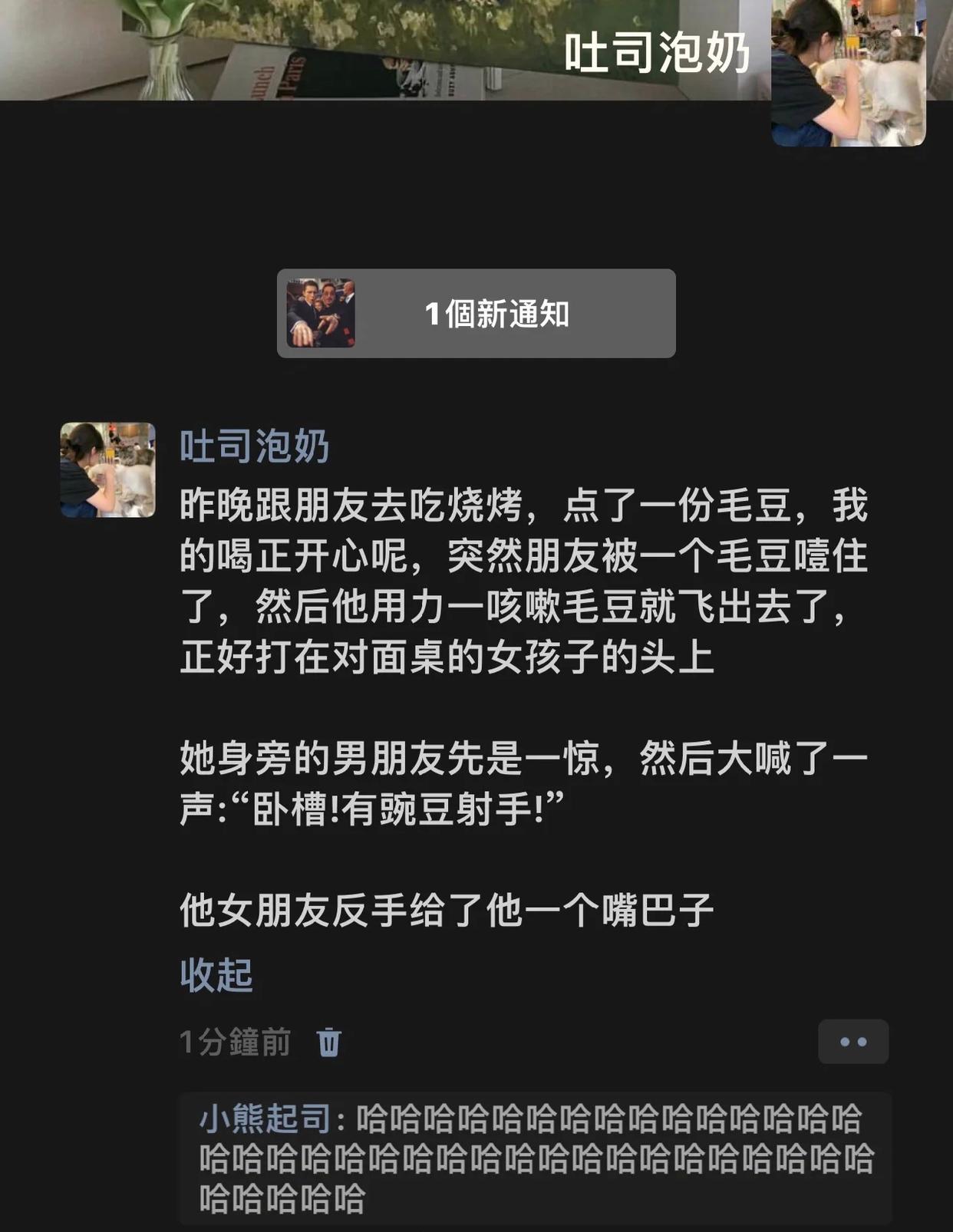Tap the last line 他女朋友反手给了他一个嘴巴子
Viewport: 953px width, 1232px height.
447,911
